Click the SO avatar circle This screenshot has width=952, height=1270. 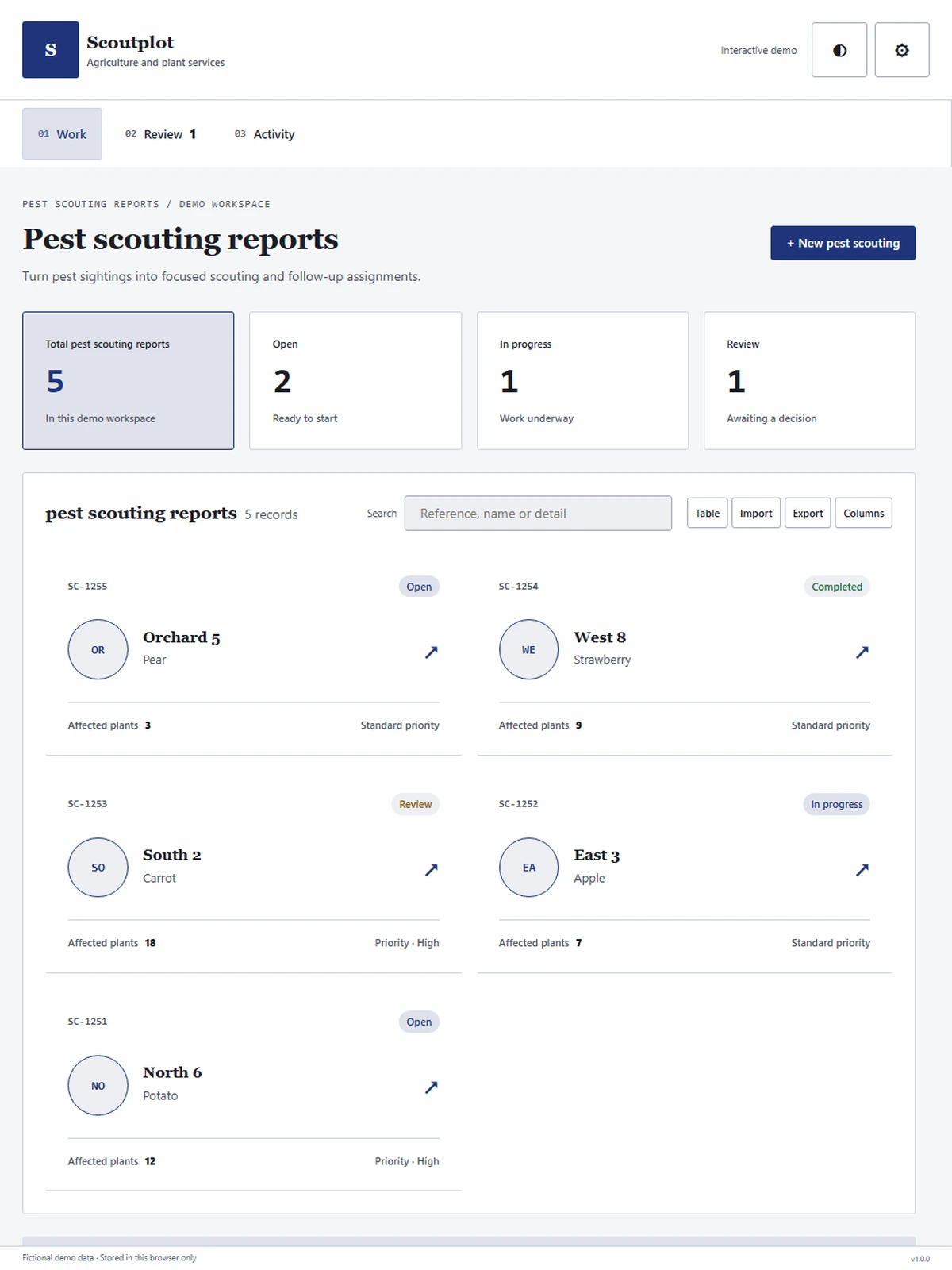pos(98,868)
